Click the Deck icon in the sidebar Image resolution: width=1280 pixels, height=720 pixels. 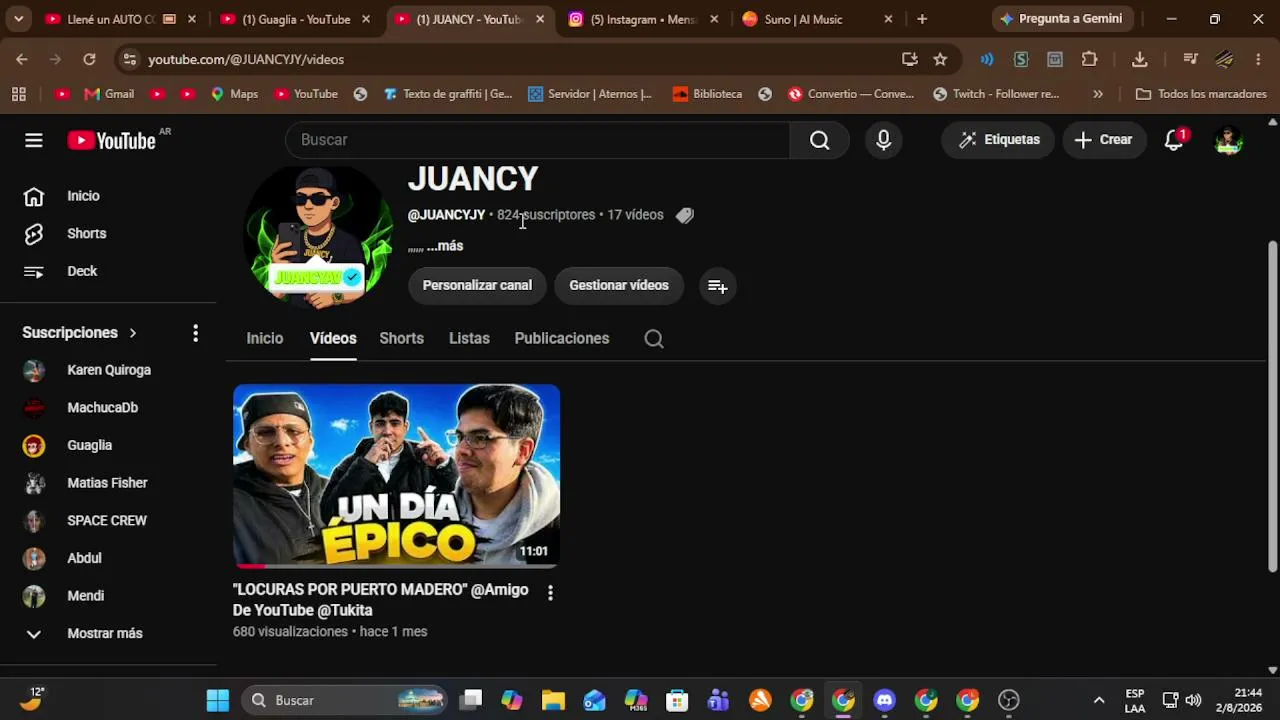point(34,271)
